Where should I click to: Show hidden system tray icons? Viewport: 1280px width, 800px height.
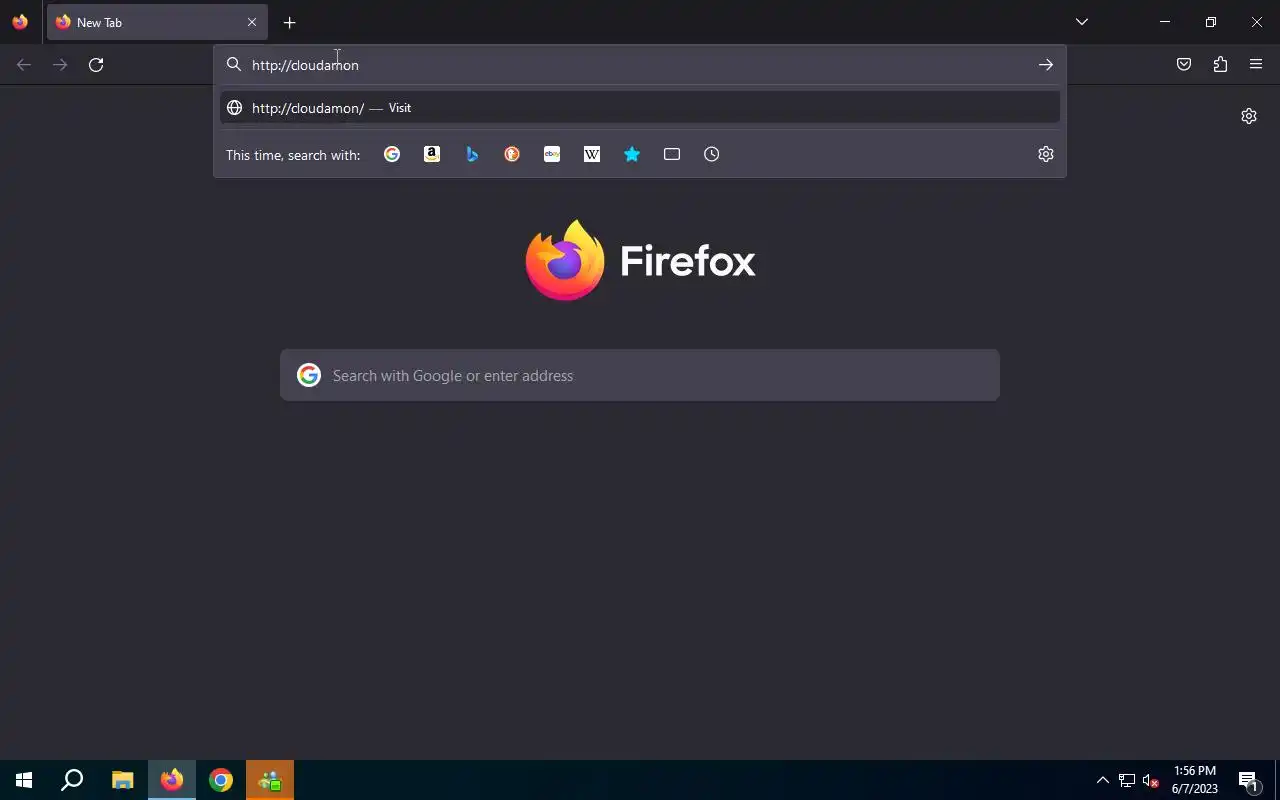pyautogui.click(x=1103, y=780)
